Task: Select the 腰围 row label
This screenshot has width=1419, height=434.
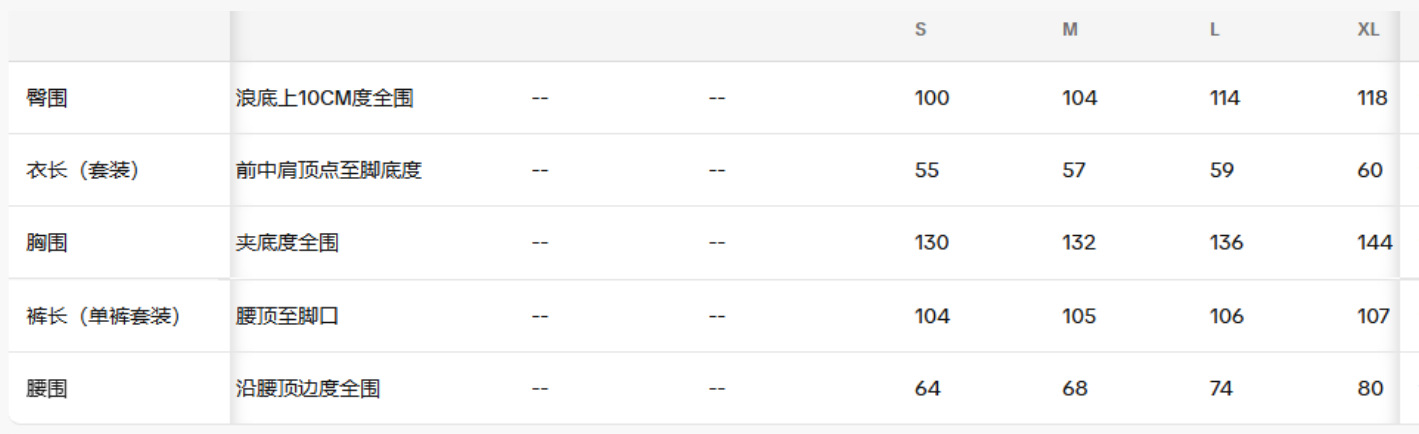Action: pos(47,388)
